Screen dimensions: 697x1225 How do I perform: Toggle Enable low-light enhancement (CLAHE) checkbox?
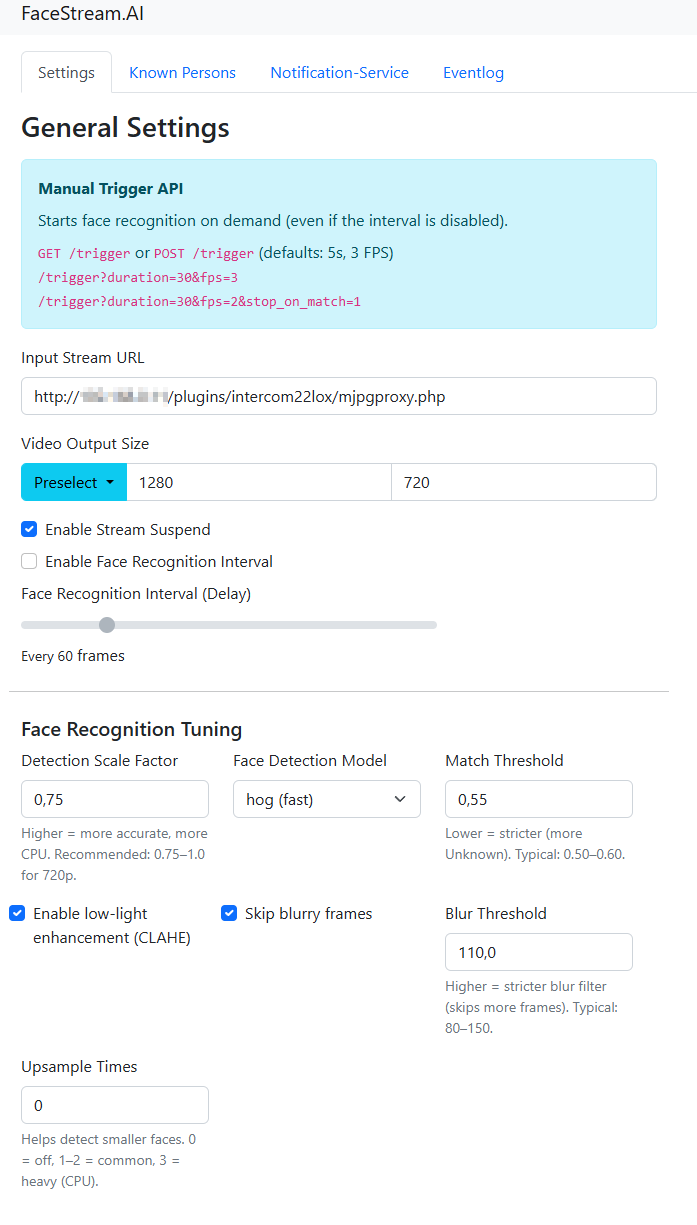pos(17,913)
